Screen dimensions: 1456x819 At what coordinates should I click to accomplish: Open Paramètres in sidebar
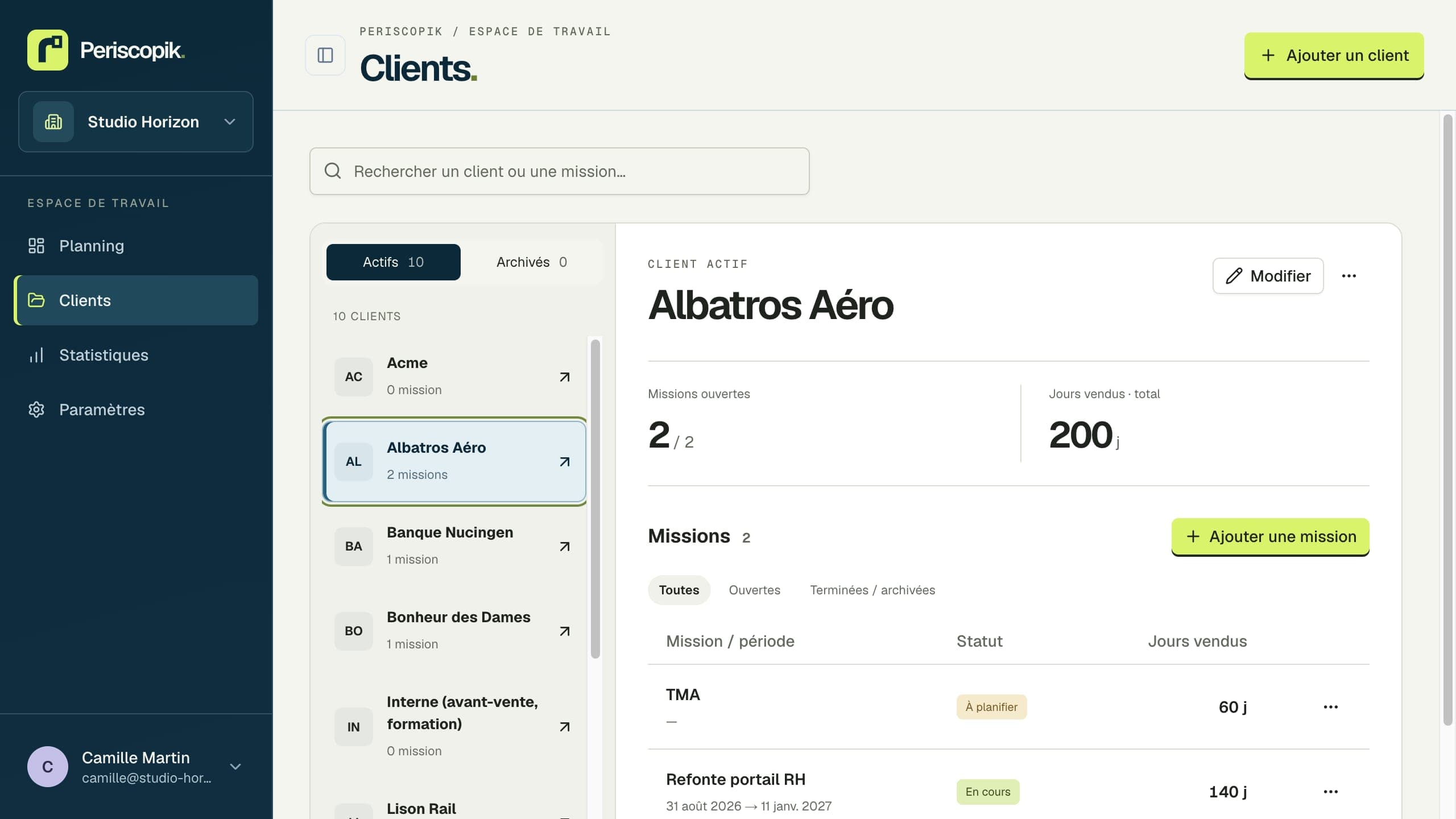[136, 409]
